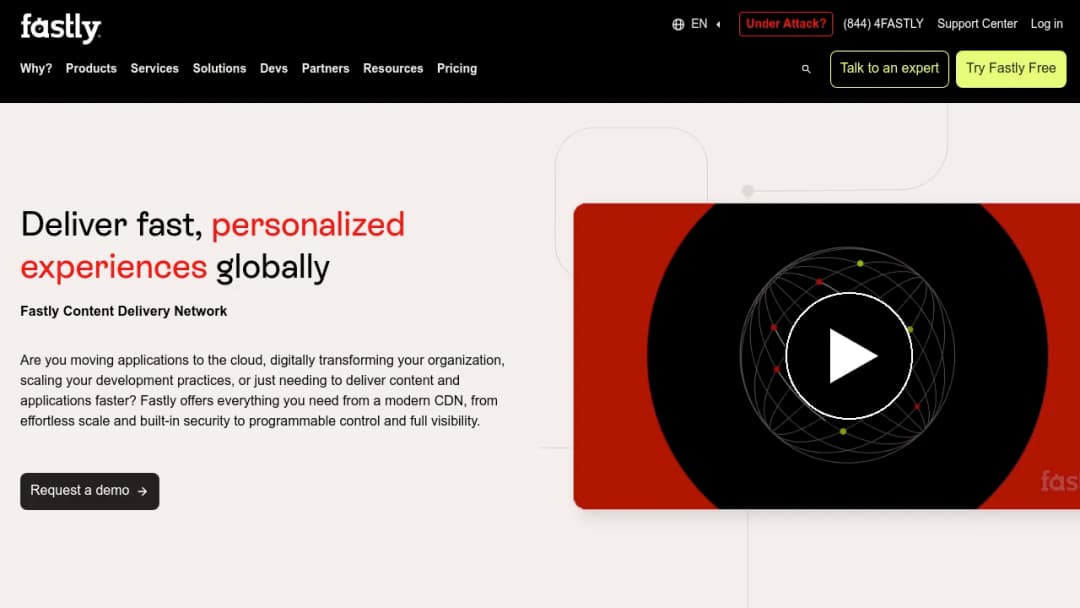Click the Fastly logo

61,28
